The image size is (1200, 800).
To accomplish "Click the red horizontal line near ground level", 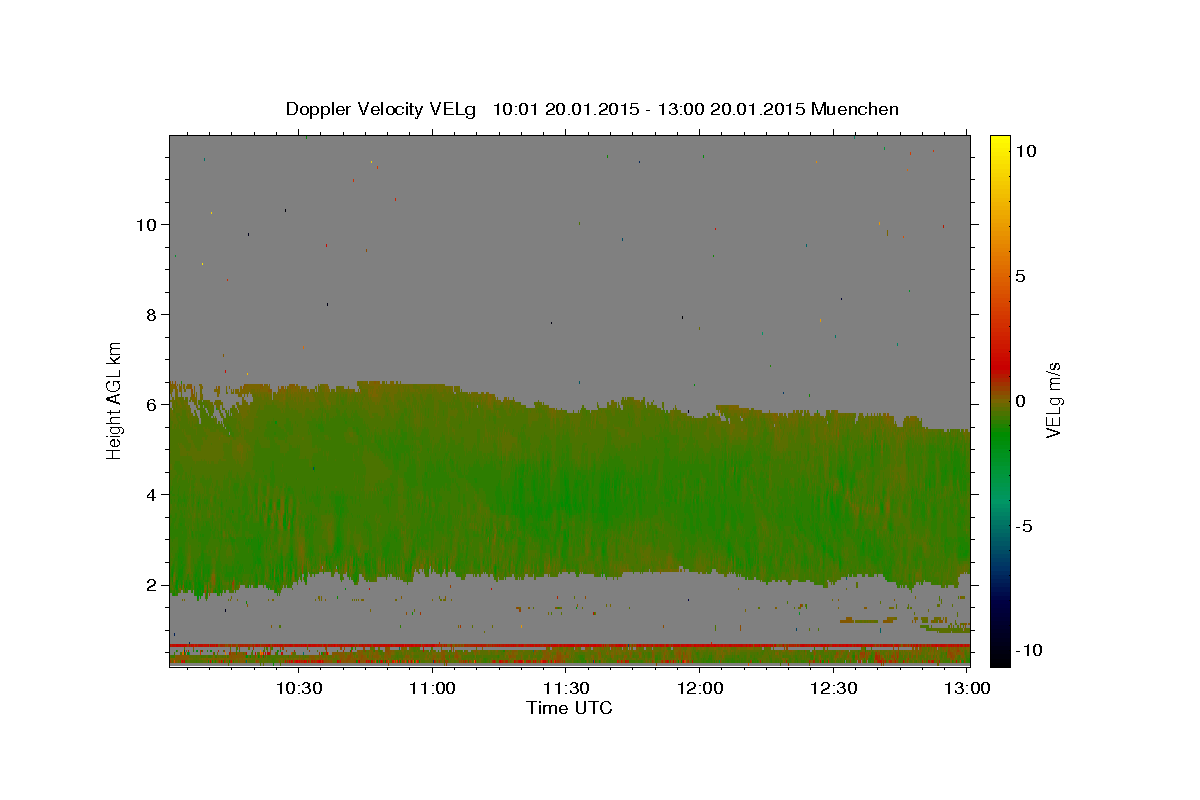I will click(569, 645).
